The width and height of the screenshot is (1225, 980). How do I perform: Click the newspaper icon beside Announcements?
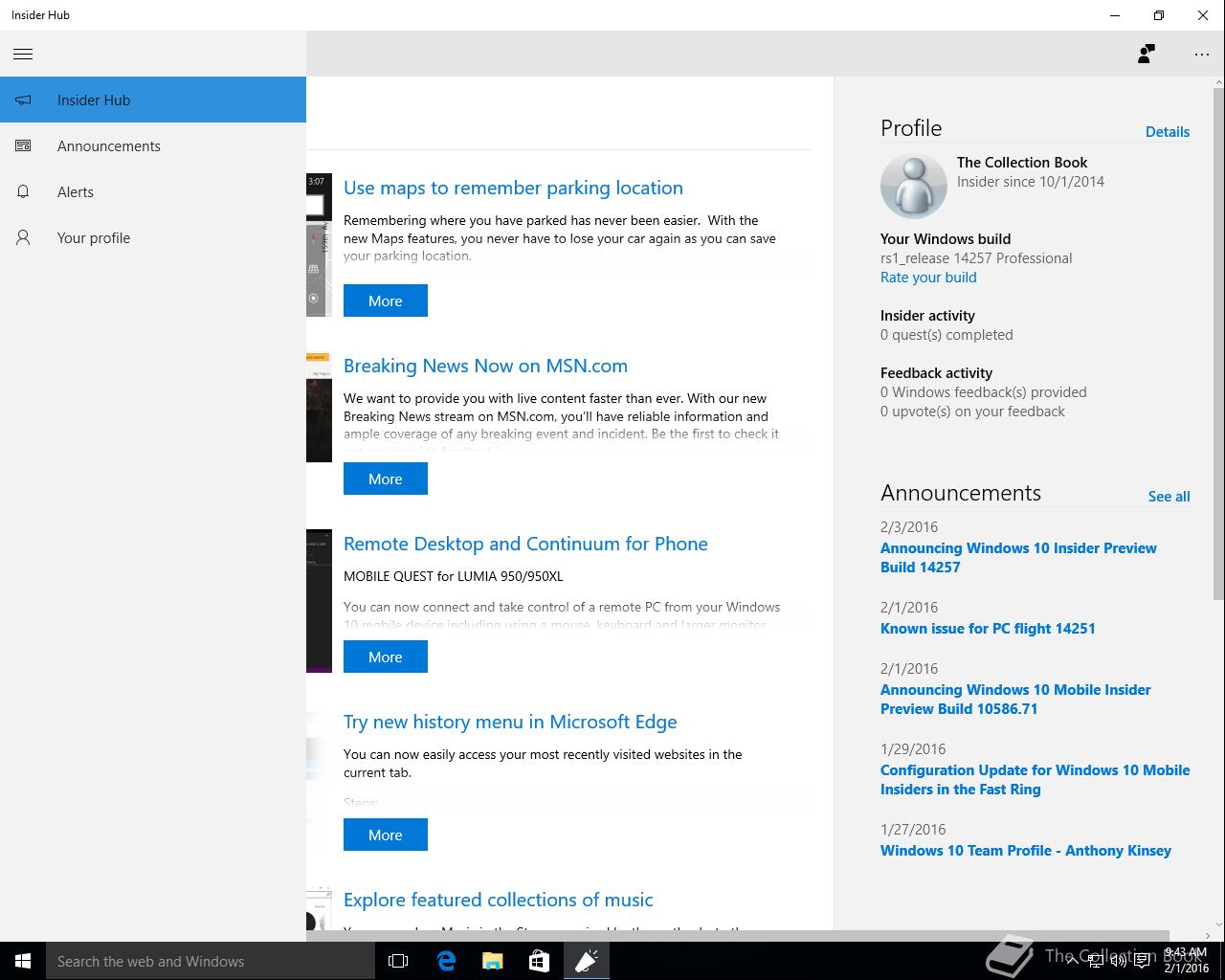coord(23,145)
